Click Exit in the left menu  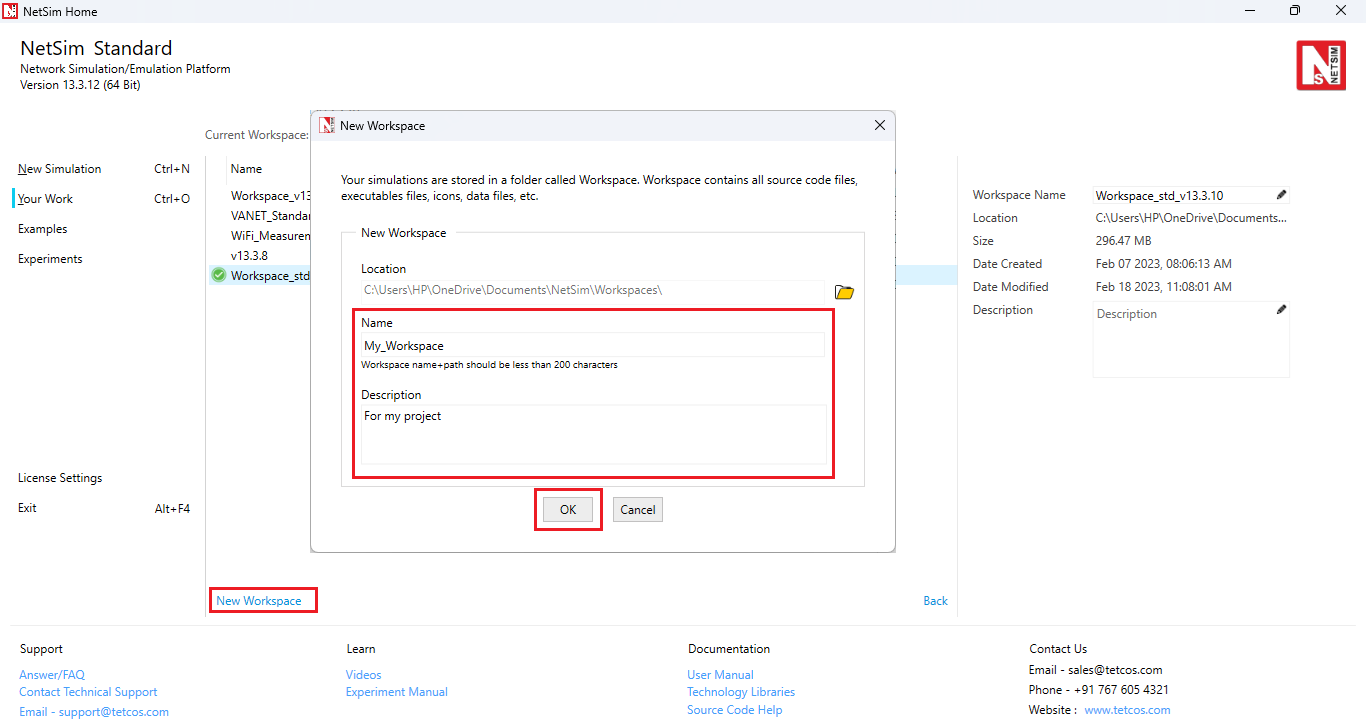click(x=27, y=508)
